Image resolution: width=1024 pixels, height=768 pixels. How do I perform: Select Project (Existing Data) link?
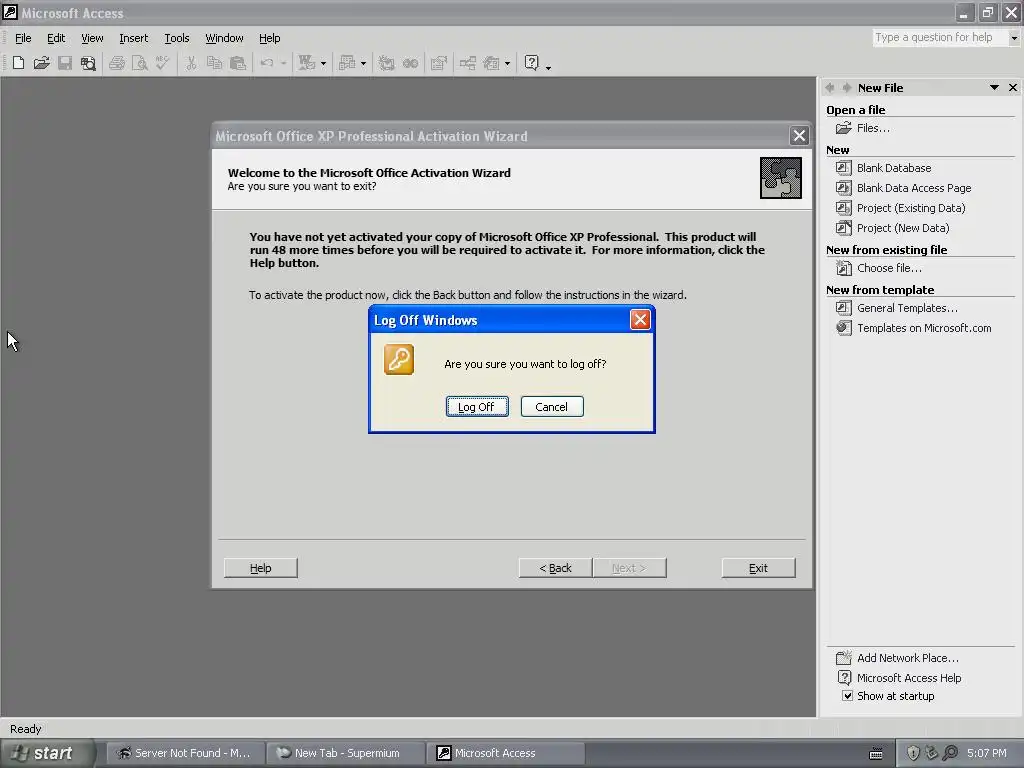pos(910,208)
